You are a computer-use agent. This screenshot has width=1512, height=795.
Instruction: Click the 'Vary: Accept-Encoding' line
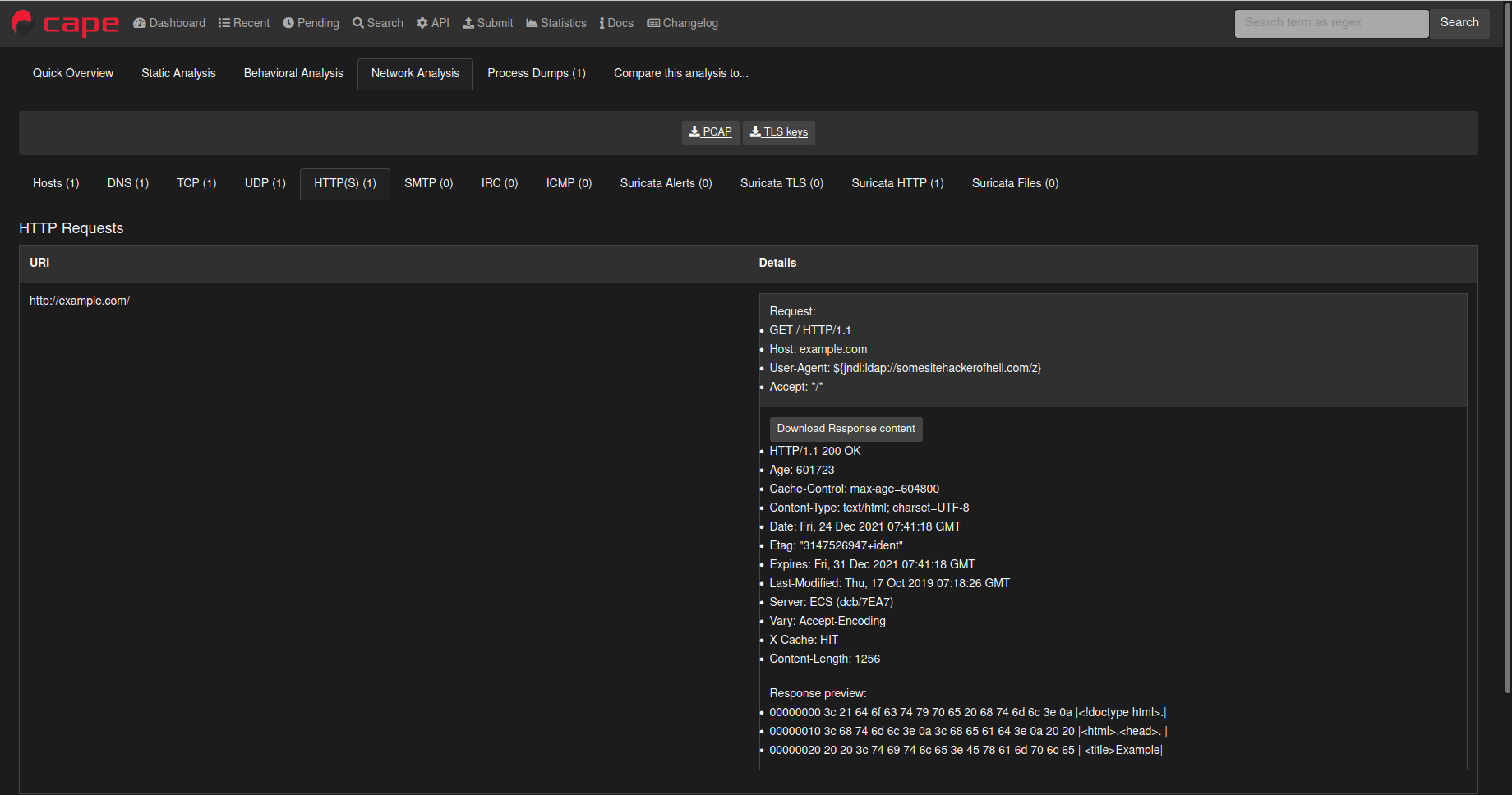point(827,621)
